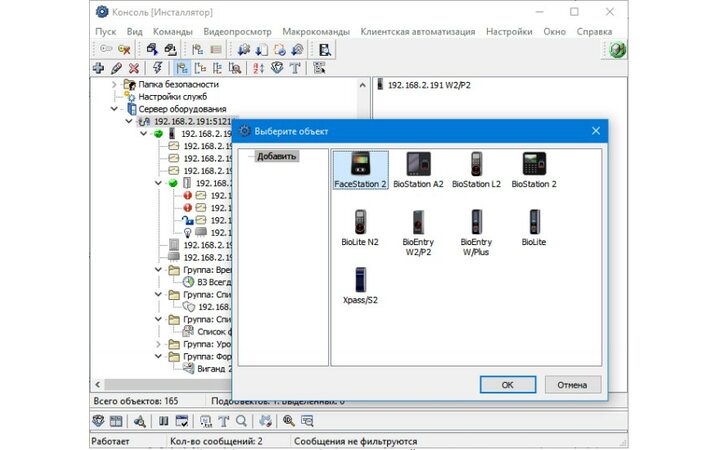The width and height of the screenshot is (720, 450).
Task: Select the Добавить item in dialog tree
Action: pos(276,157)
